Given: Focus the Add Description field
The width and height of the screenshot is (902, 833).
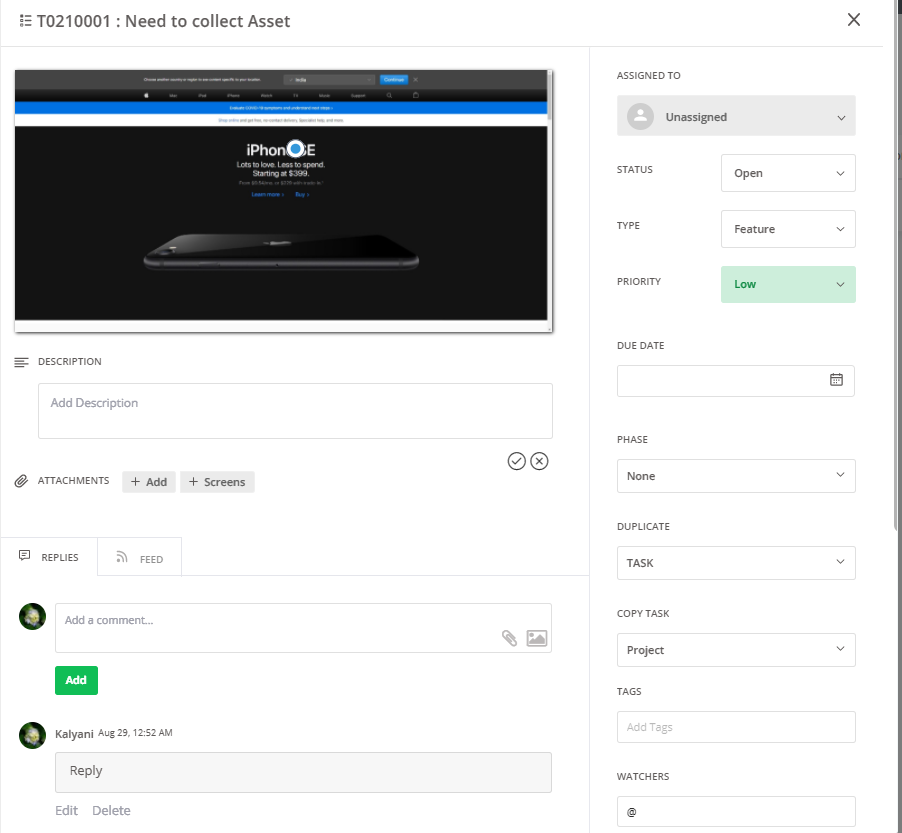Looking at the screenshot, I should coord(295,411).
